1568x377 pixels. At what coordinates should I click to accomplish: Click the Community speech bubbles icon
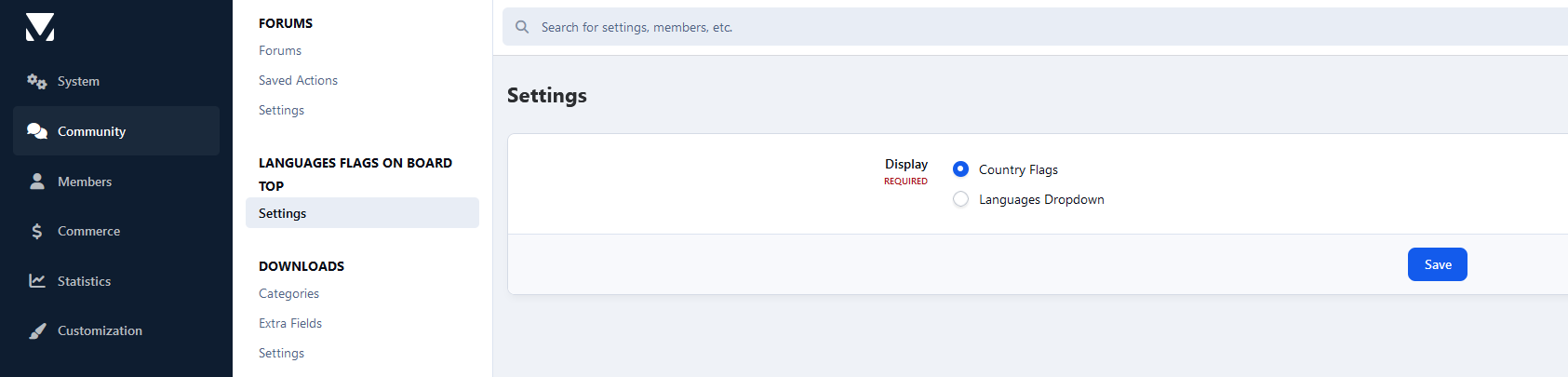tap(37, 131)
